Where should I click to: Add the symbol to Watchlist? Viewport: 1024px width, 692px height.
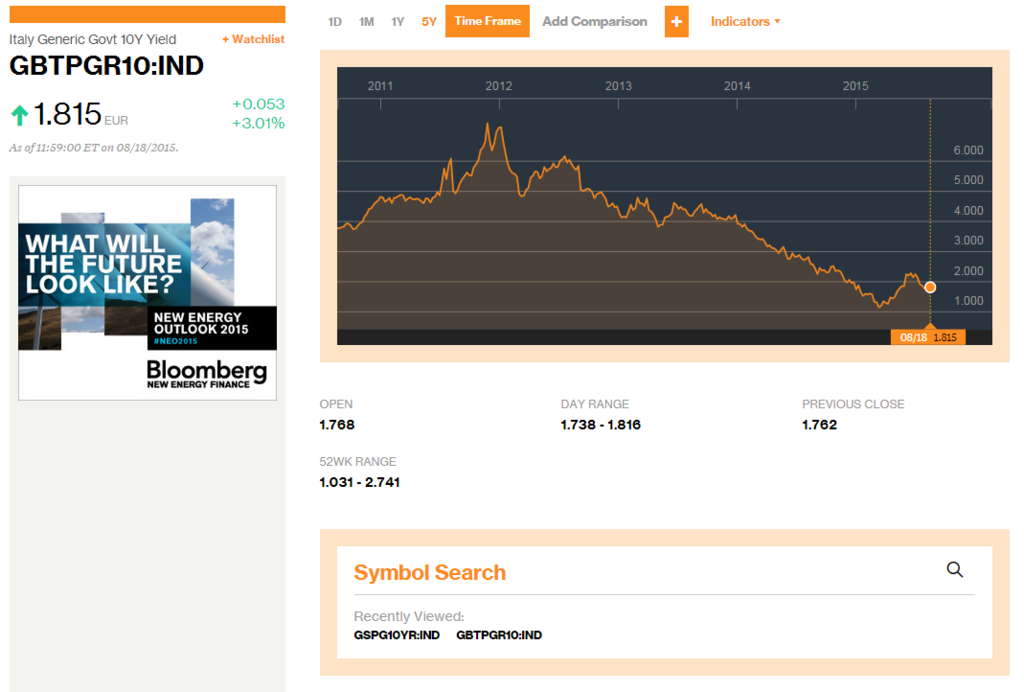point(253,39)
